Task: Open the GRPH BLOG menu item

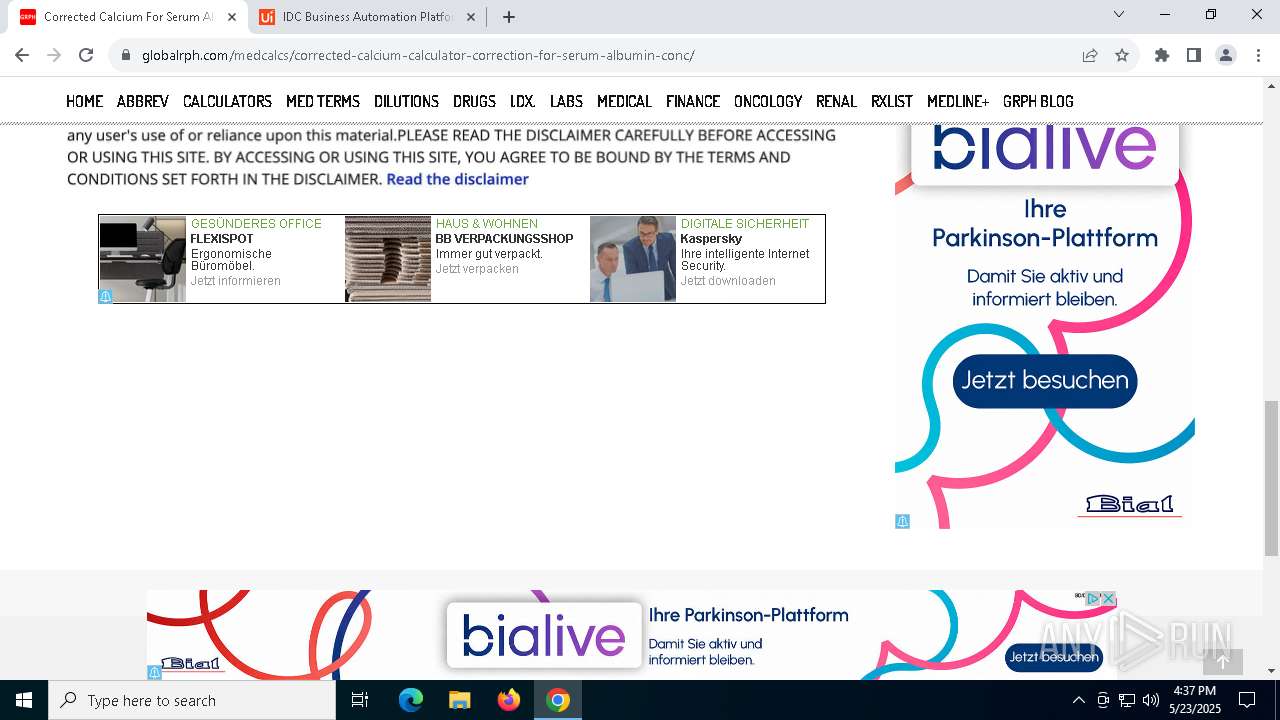Action: click(1038, 101)
